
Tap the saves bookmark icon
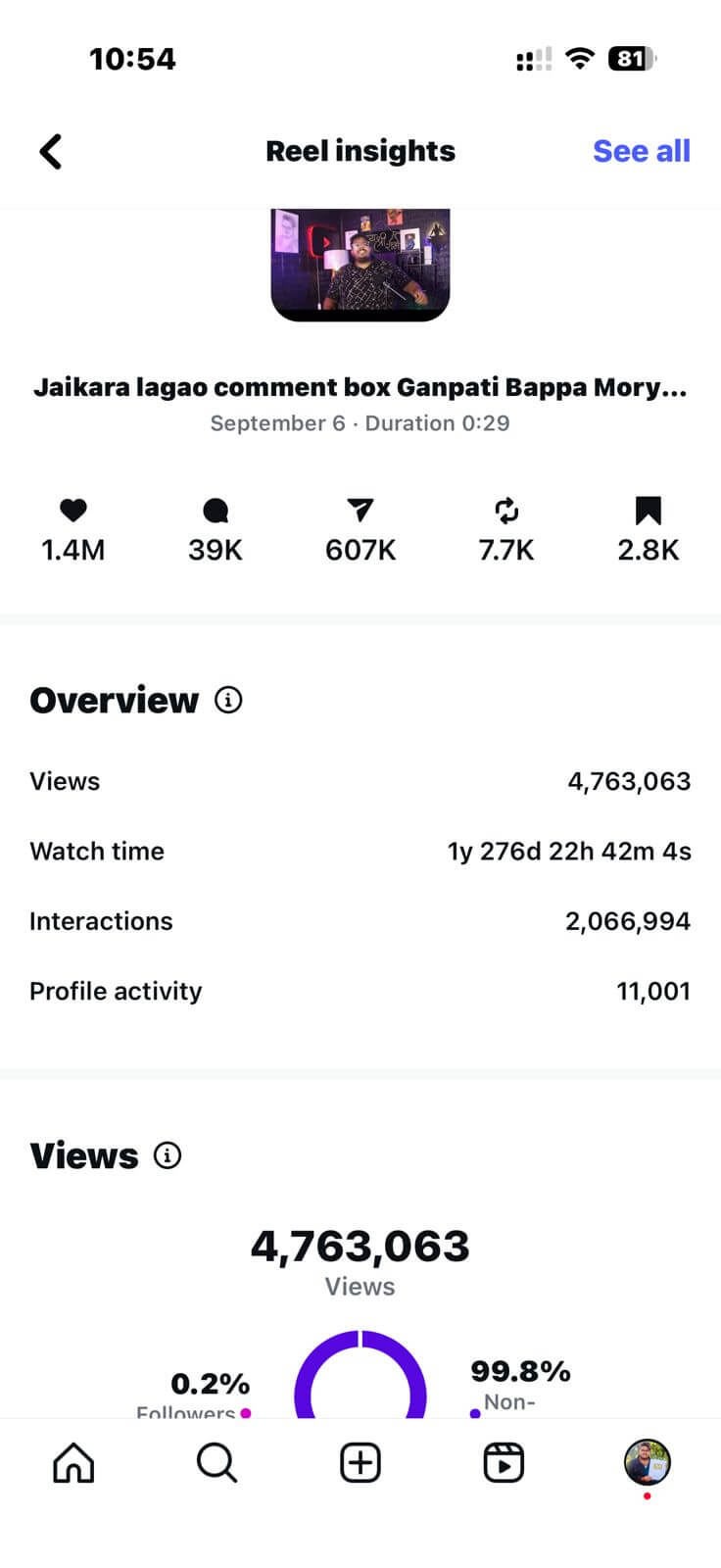[649, 510]
